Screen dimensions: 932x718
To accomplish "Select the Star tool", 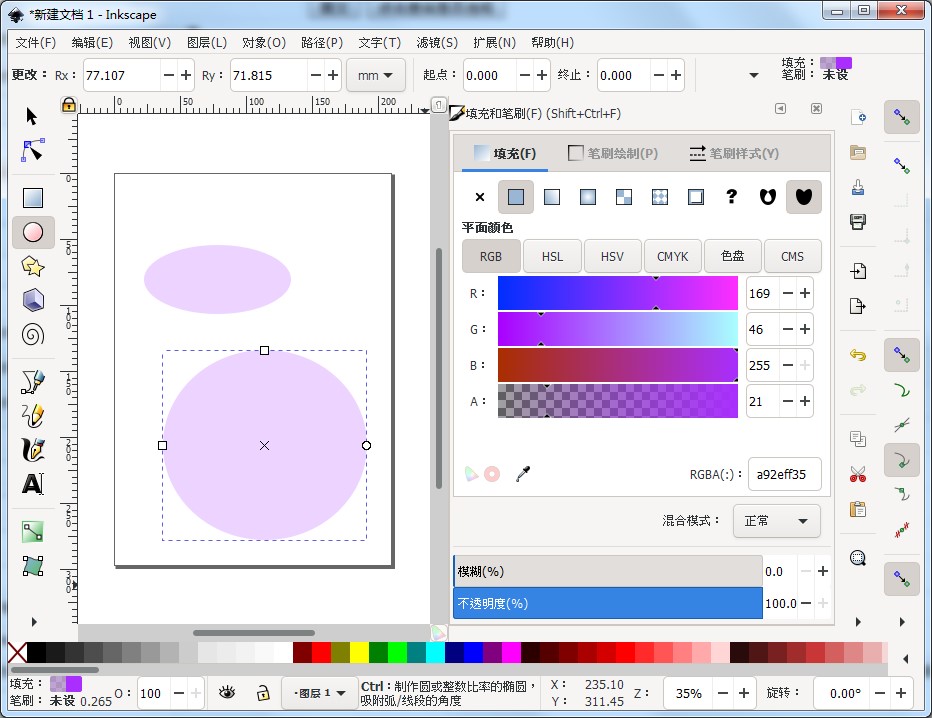I will click(x=32, y=266).
